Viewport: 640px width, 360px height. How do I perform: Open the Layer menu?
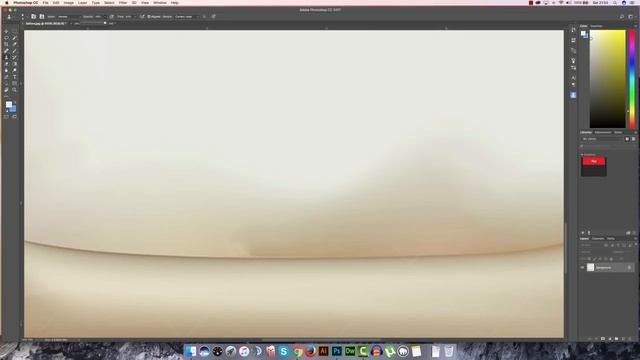[x=82, y=3]
